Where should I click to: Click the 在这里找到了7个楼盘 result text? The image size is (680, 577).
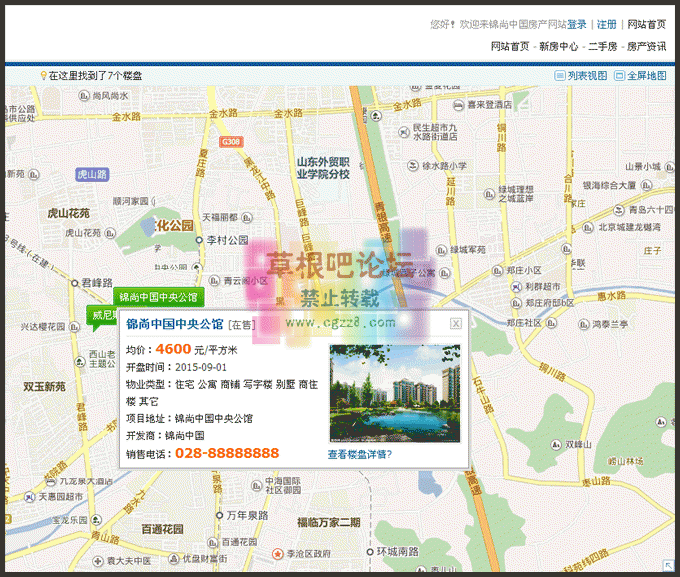(x=95, y=75)
